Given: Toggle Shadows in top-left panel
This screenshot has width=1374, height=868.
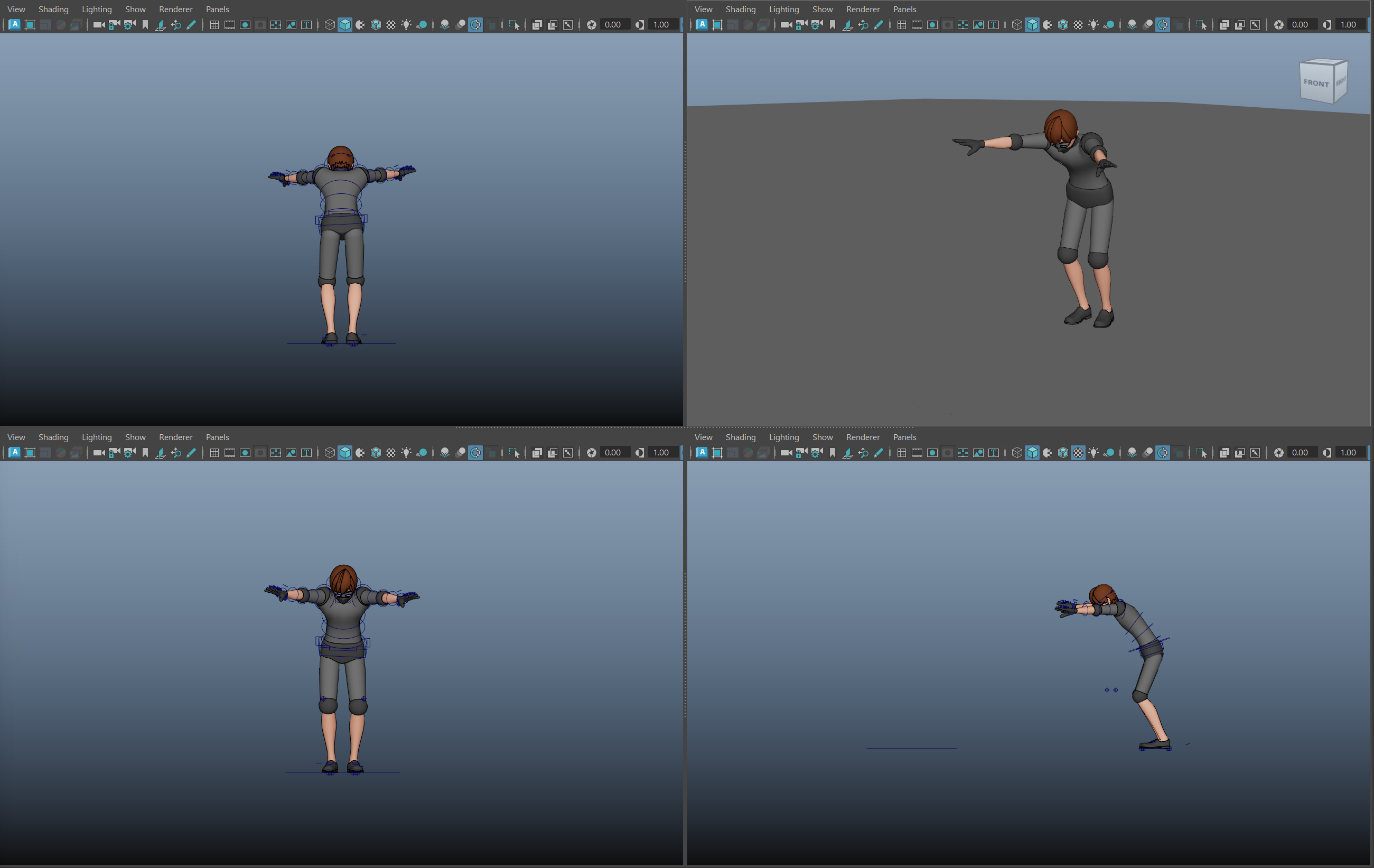Looking at the screenshot, I should tap(422, 24).
